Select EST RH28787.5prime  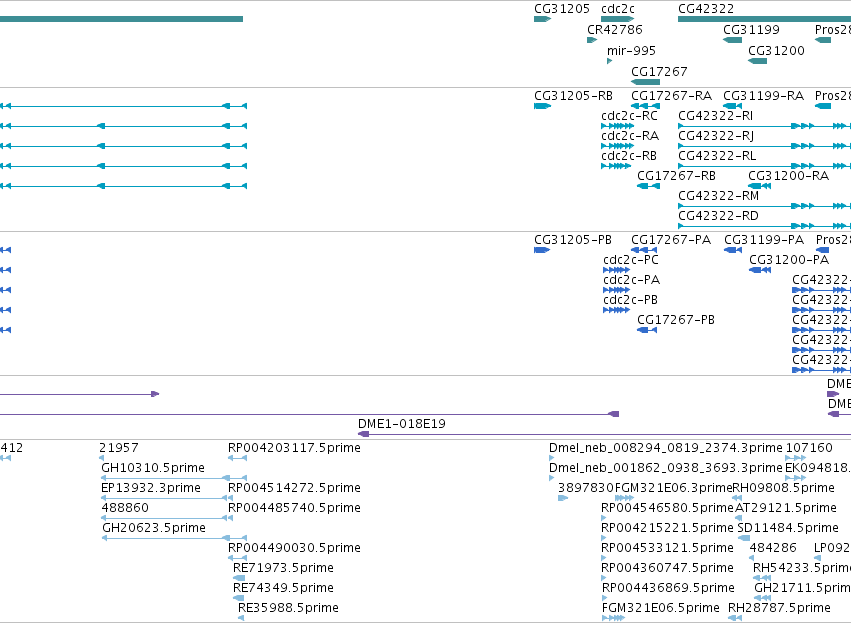(x=779, y=608)
